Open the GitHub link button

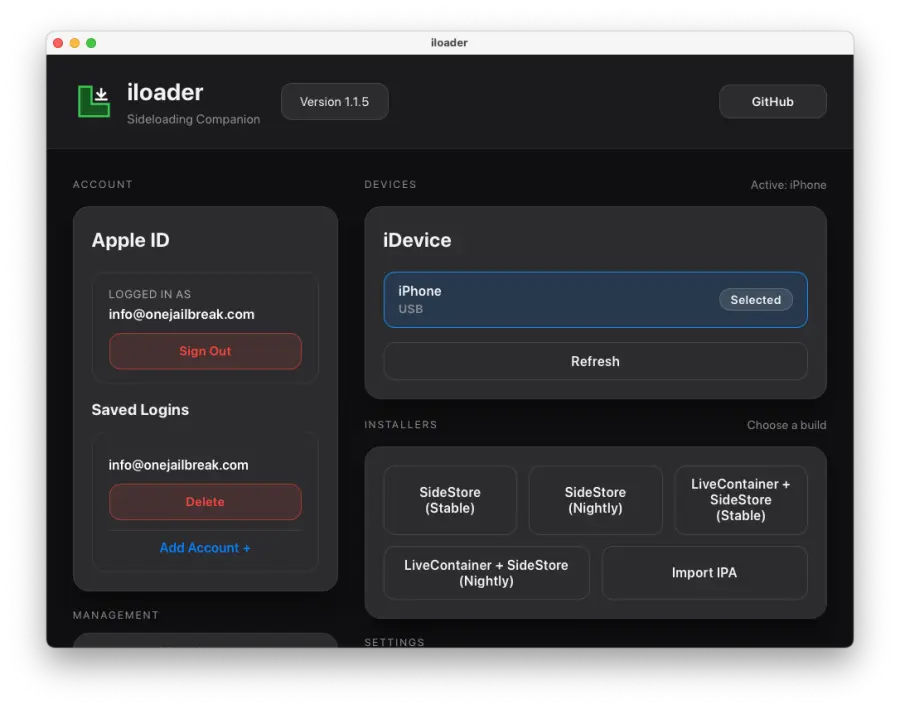point(773,102)
